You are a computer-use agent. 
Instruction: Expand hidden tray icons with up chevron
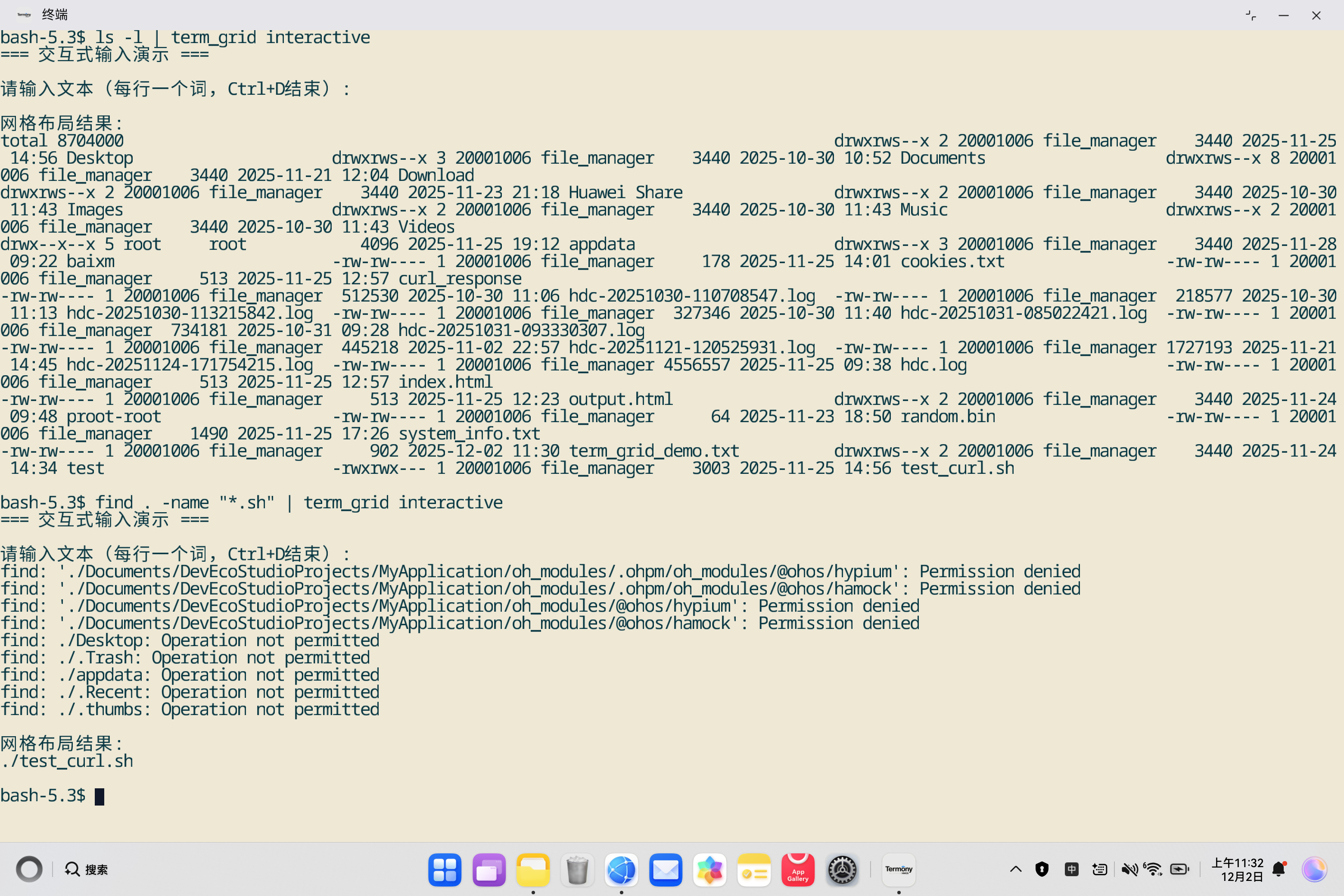(1015, 869)
